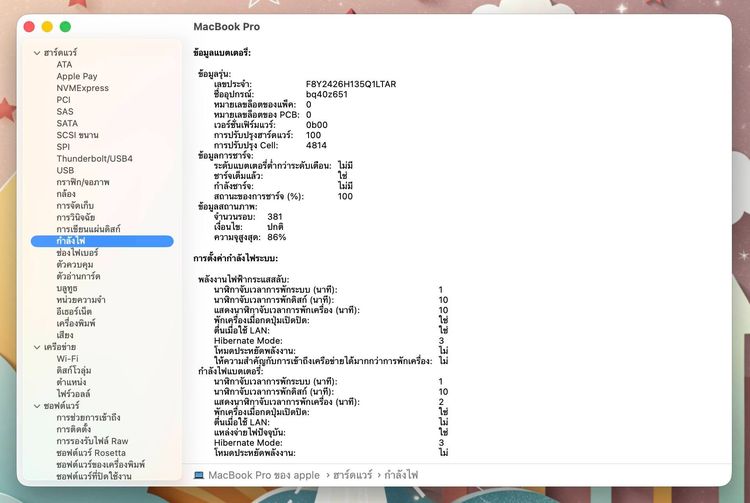Select NVMExpress in the sidebar

[x=82, y=88]
